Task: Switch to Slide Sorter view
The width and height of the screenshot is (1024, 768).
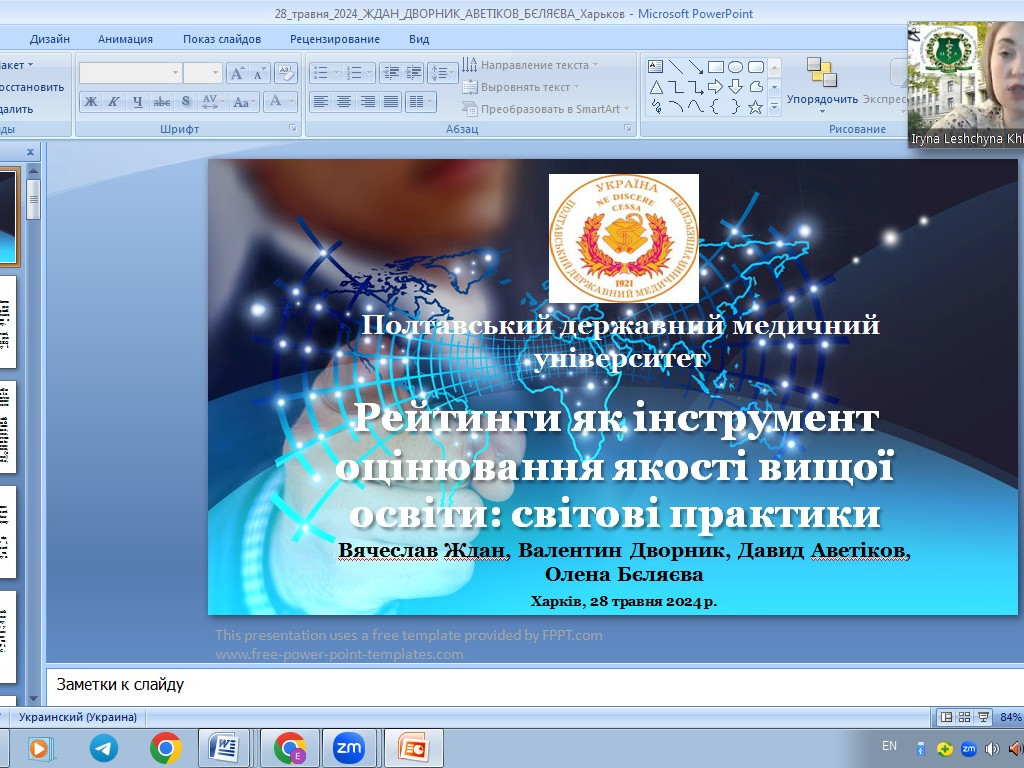Action: click(x=965, y=717)
